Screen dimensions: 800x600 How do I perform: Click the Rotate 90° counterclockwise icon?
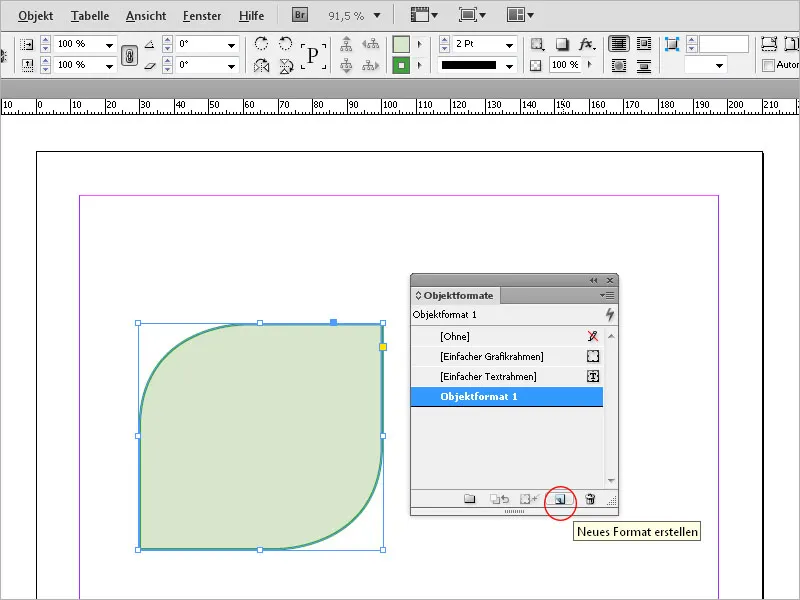pos(285,44)
